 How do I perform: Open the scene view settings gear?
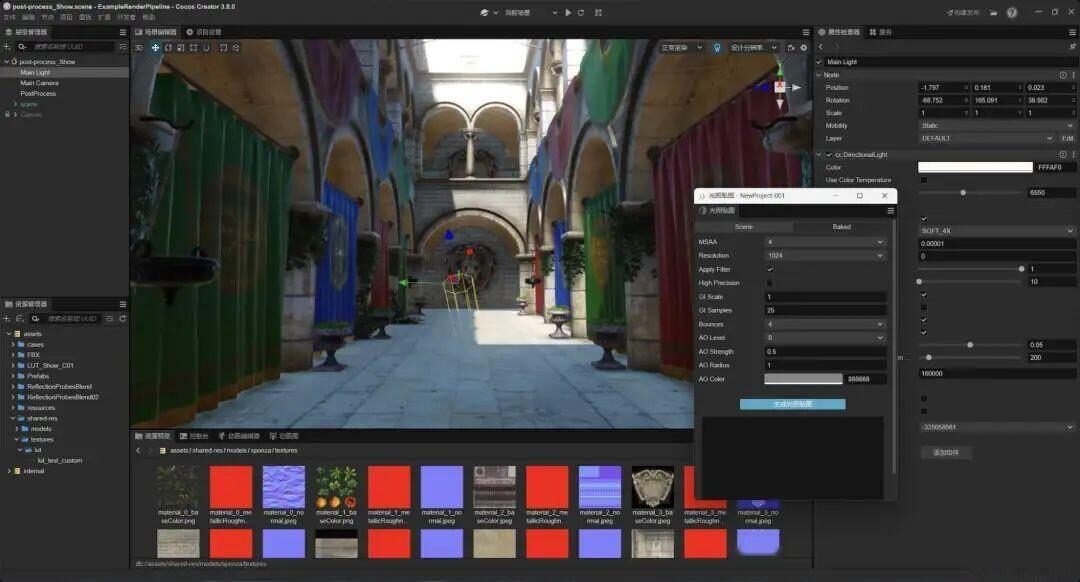[803, 47]
